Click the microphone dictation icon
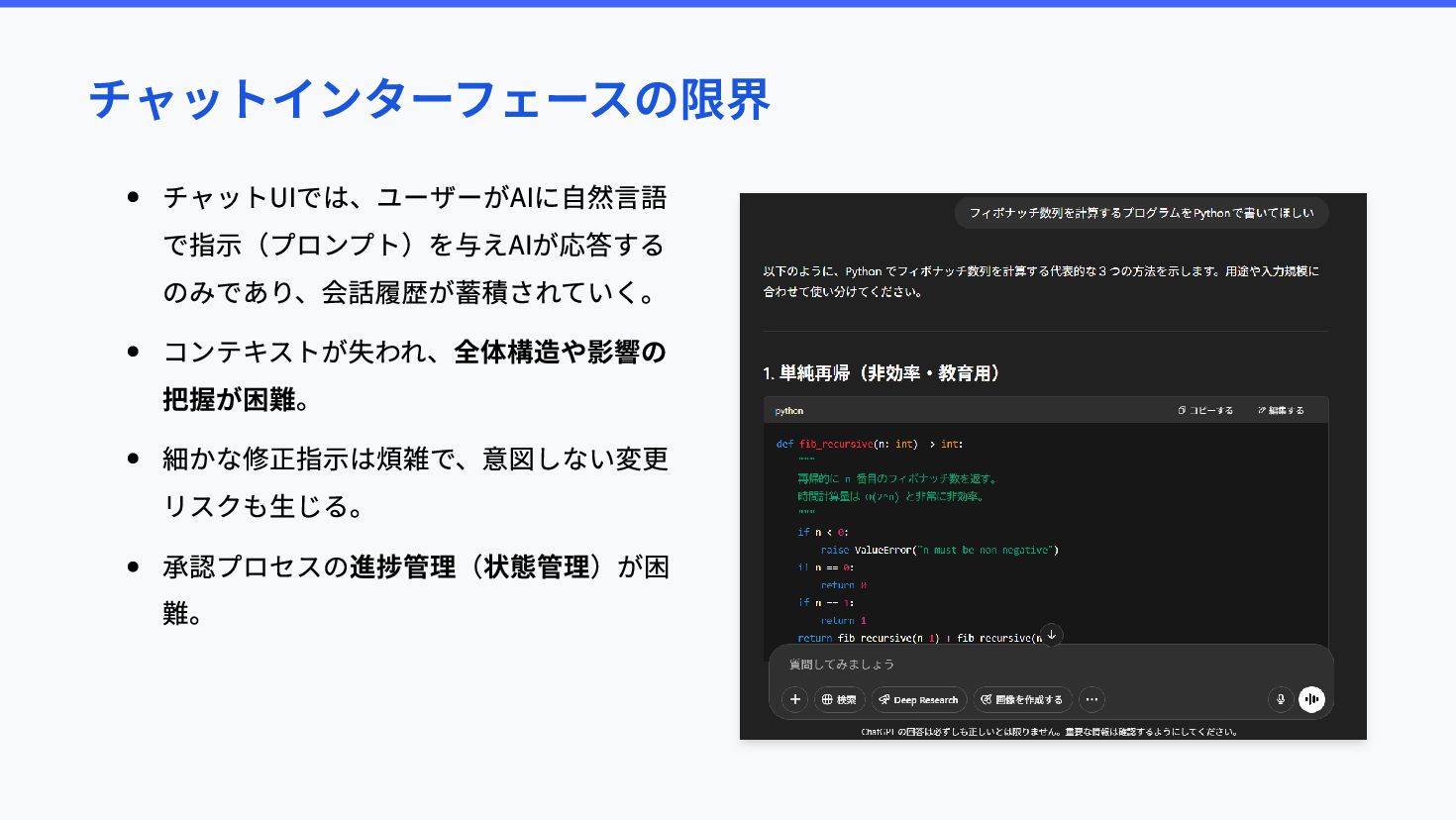The height and width of the screenshot is (820, 1456). point(1281,699)
